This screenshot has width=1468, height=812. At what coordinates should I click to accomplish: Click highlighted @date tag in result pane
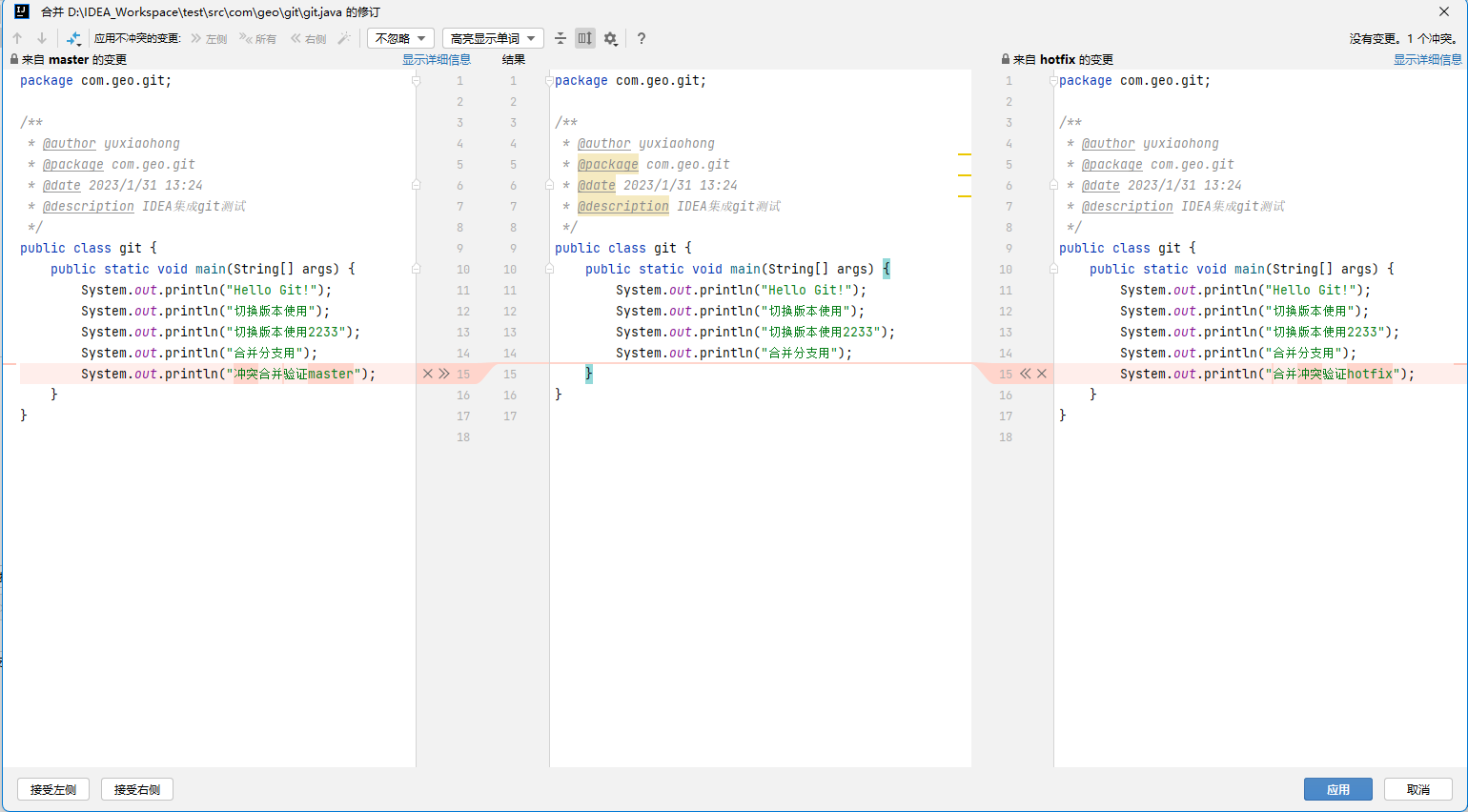click(x=597, y=185)
